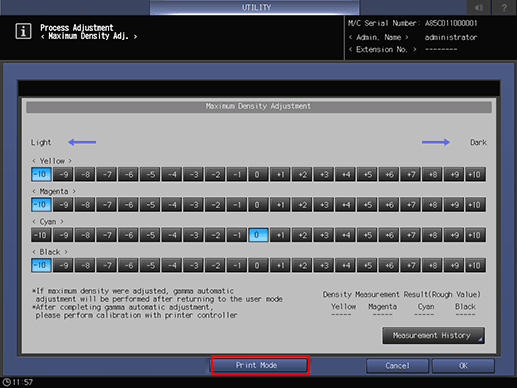Set Magenta density to 0
The image size is (517, 388).
[x=258, y=205]
